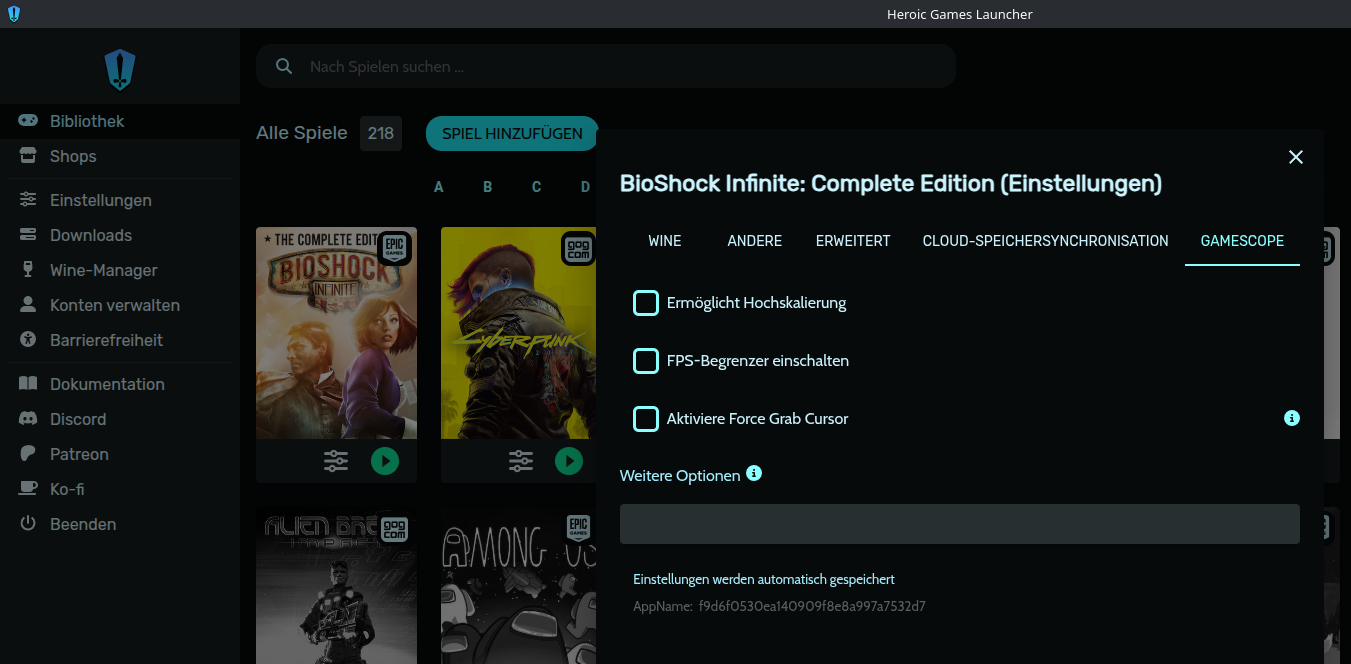The height and width of the screenshot is (664, 1351).
Task: Filter library by letter B
Action: click(488, 187)
